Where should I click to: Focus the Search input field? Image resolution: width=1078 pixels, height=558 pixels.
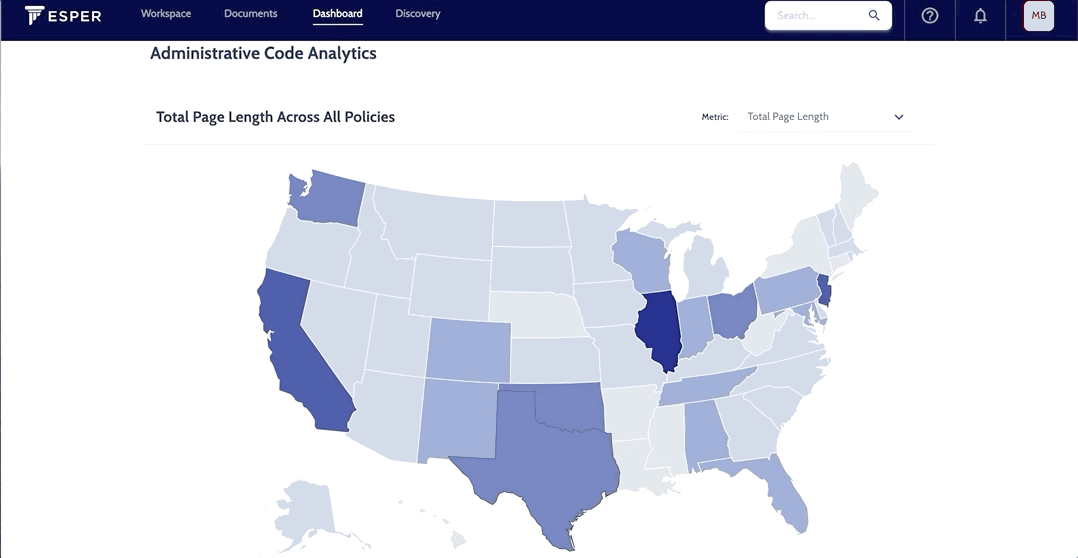[820, 15]
